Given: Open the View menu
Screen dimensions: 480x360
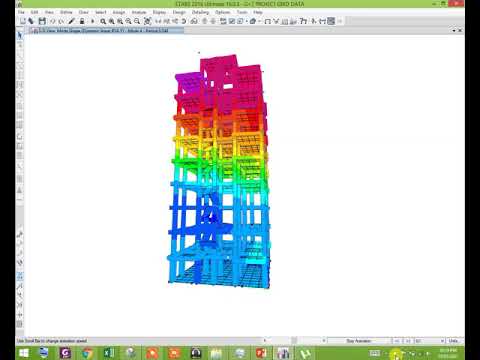Looking at the screenshot, I should click(x=49, y=12).
